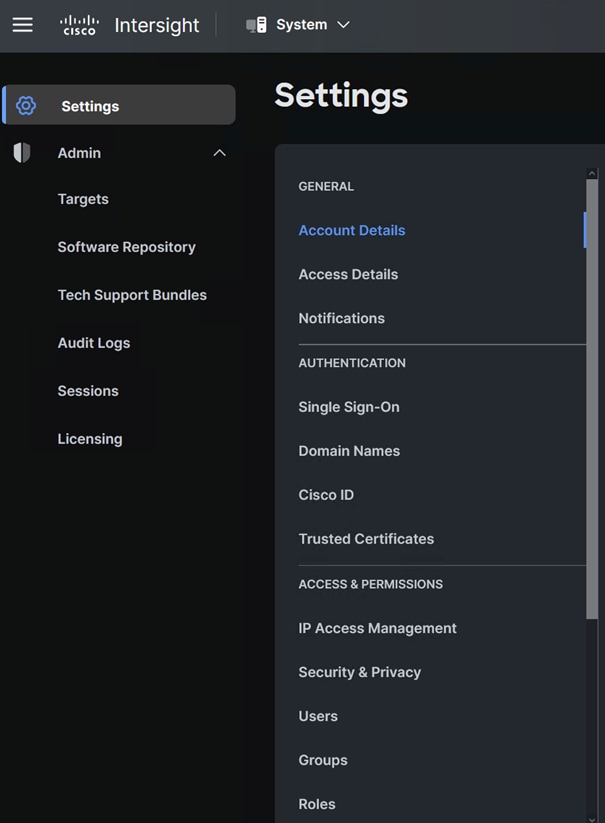The image size is (605, 823).
Task: Open Trusted Certificates section
Action: 366,539
